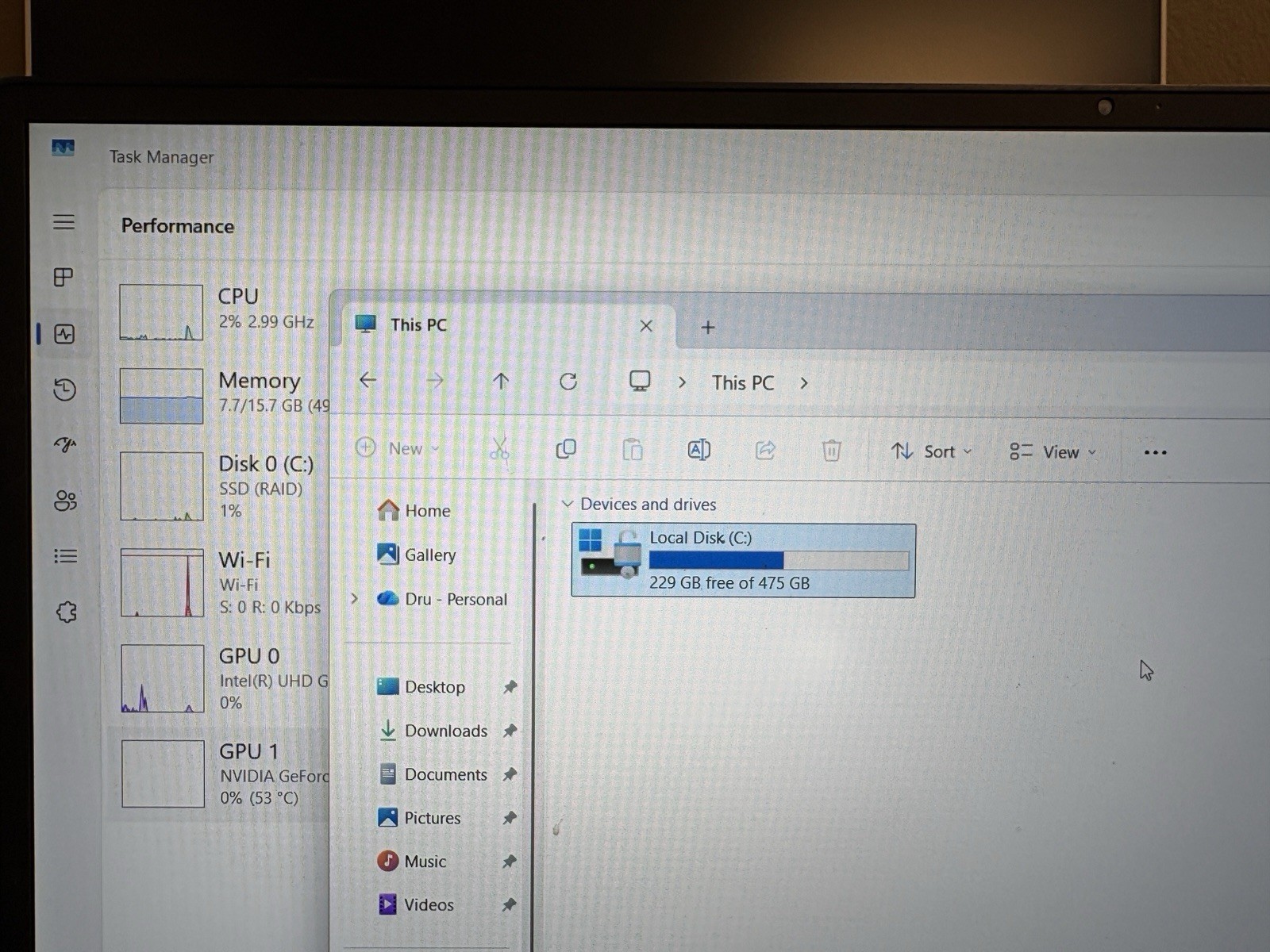
Task: Open the Sort dropdown
Action: tap(931, 451)
